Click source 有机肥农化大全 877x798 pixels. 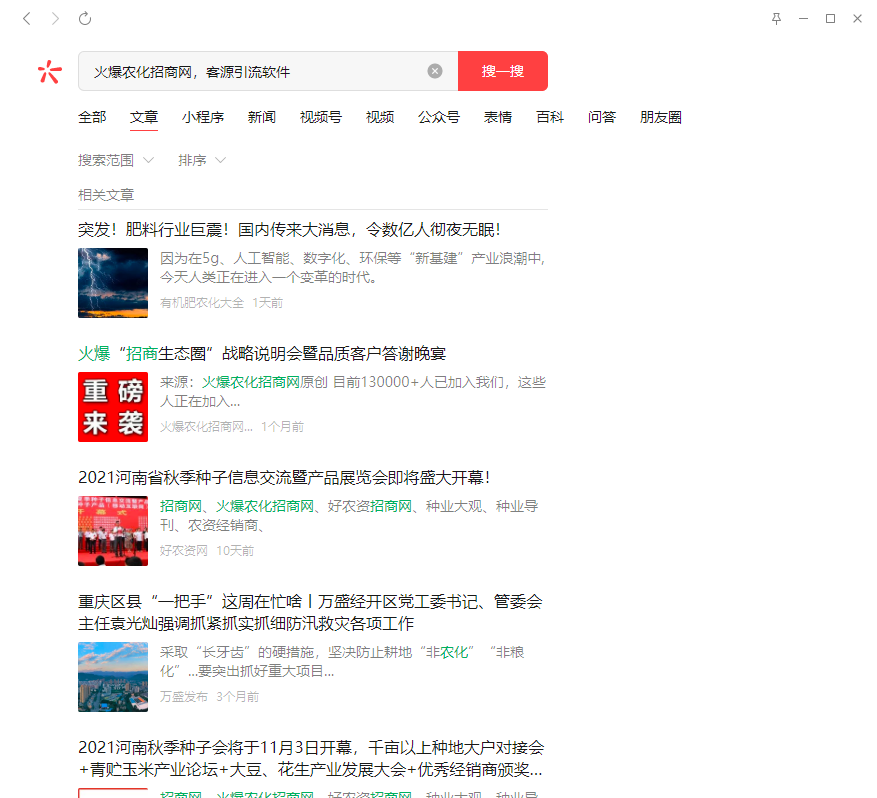point(202,303)
